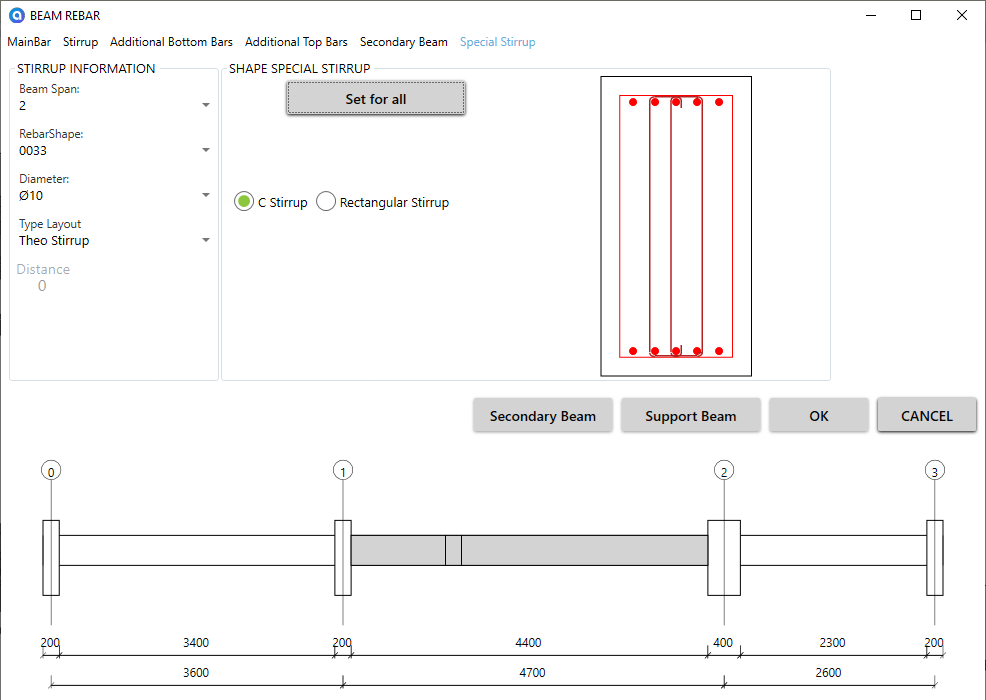This screenshot has width=986, height=700.
Task: Click the CANCEL button
Action: 927,416
